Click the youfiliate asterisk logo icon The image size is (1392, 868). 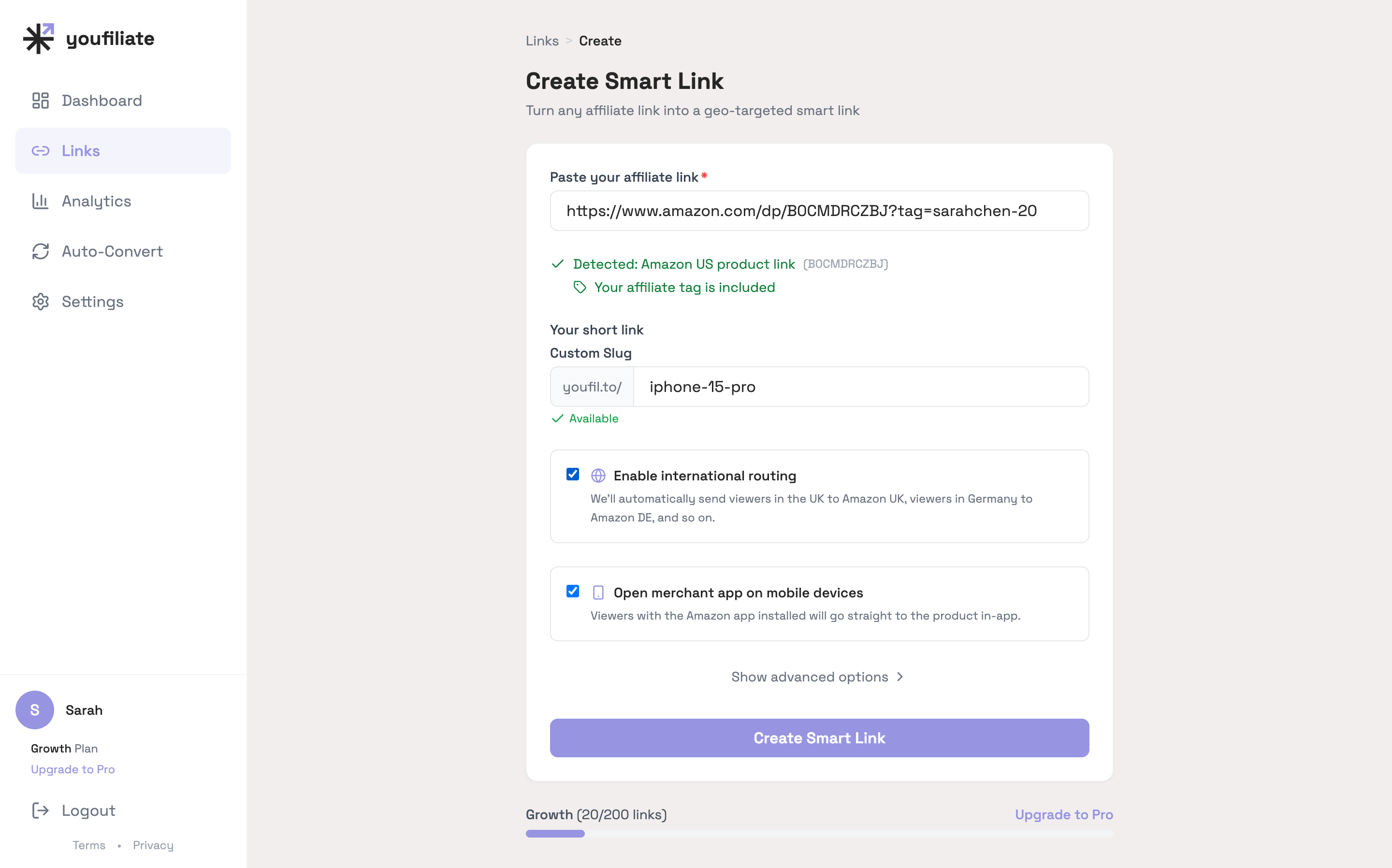39,39
